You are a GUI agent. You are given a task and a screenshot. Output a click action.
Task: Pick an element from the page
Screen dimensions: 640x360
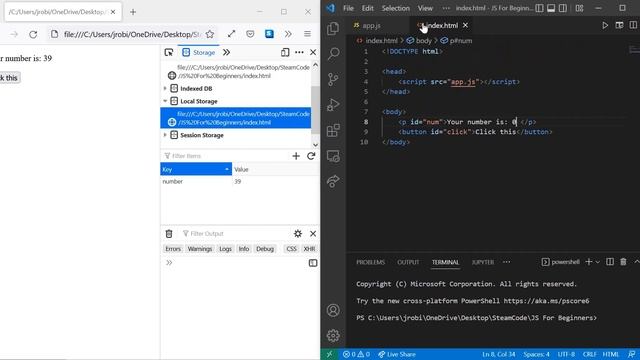(x=169, y=52)
